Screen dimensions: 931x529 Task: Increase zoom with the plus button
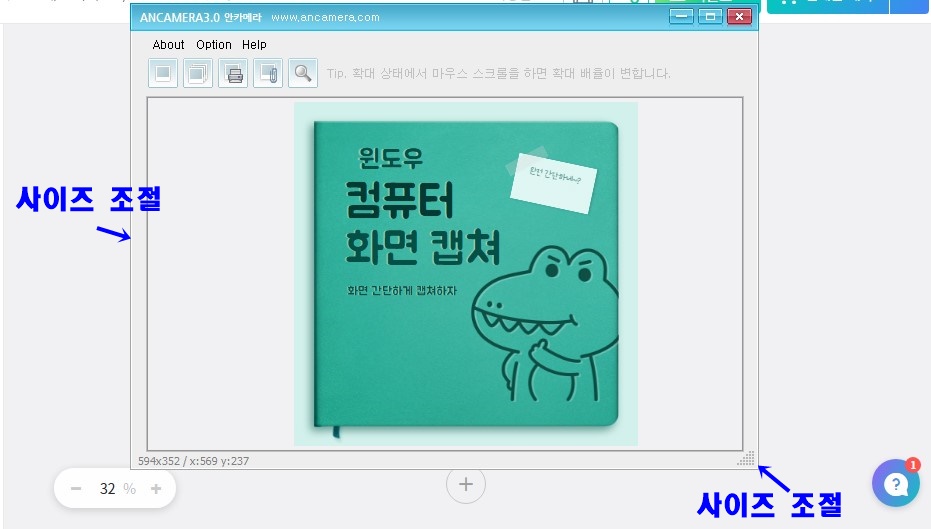tap(156, 489)
